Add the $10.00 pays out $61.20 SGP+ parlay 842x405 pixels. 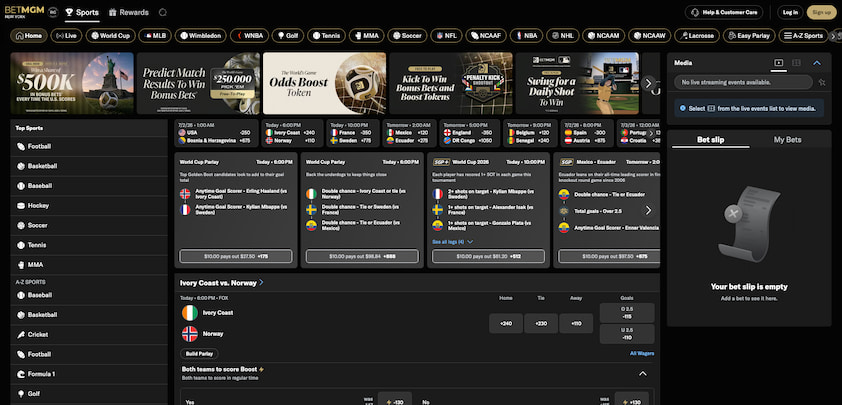(489, 256)
